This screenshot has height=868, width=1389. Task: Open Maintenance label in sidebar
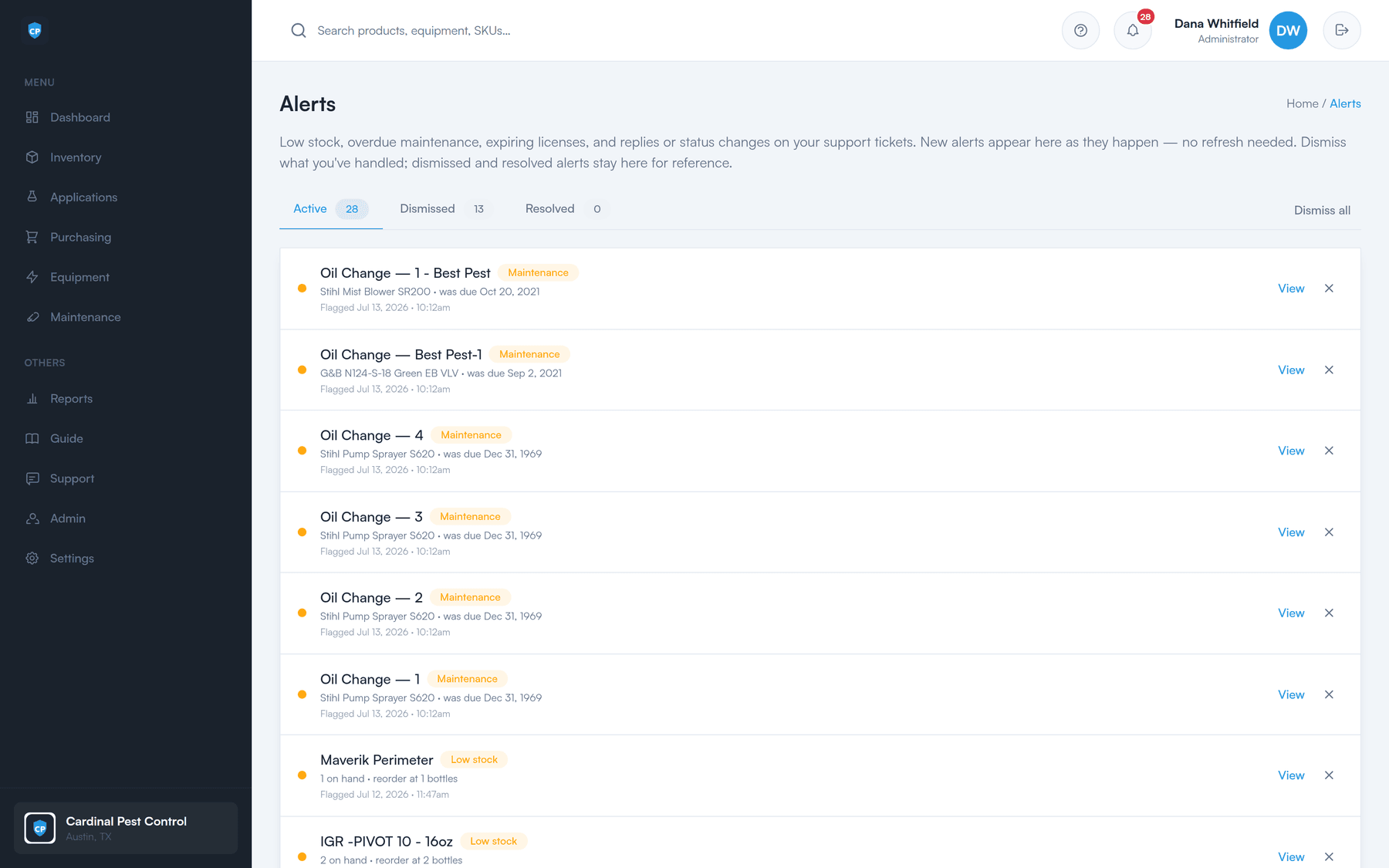tap(86, 317)
